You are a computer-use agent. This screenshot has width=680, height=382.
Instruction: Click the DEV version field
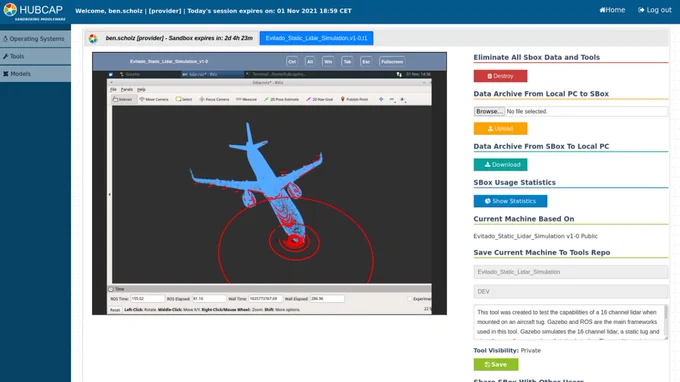click(571, 292)
